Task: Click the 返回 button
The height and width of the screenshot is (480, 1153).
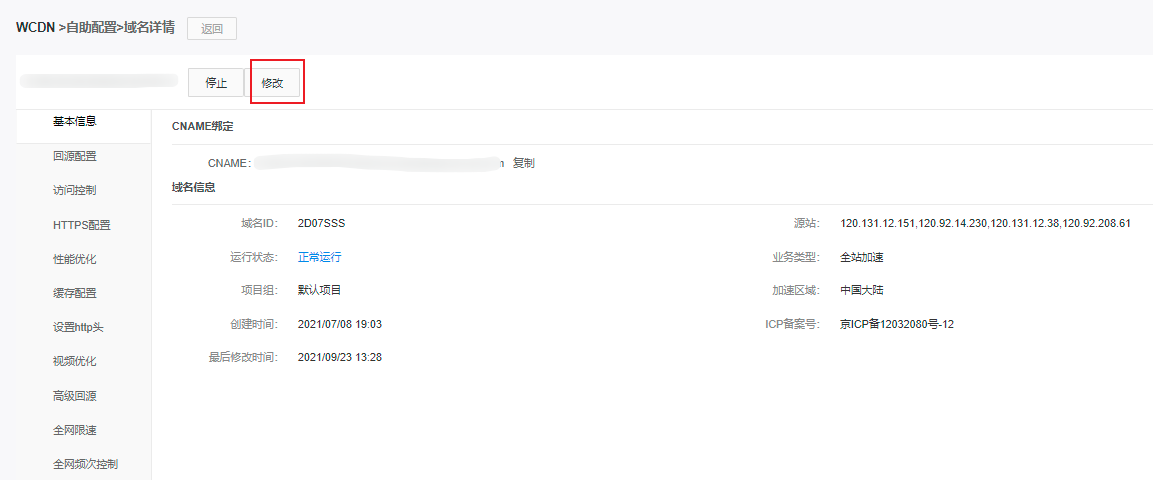Action: coord(212,28)
